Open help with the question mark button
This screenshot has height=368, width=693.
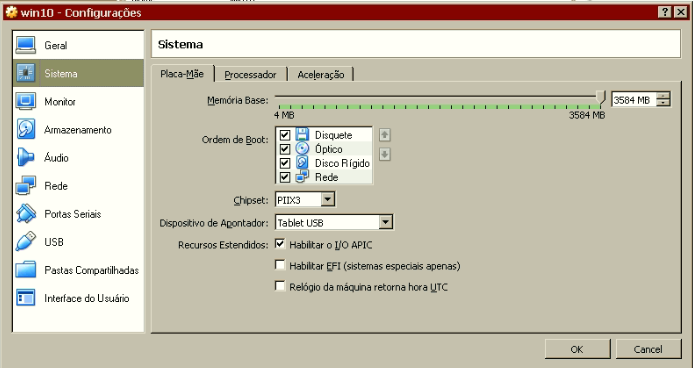tap(665, 12)
